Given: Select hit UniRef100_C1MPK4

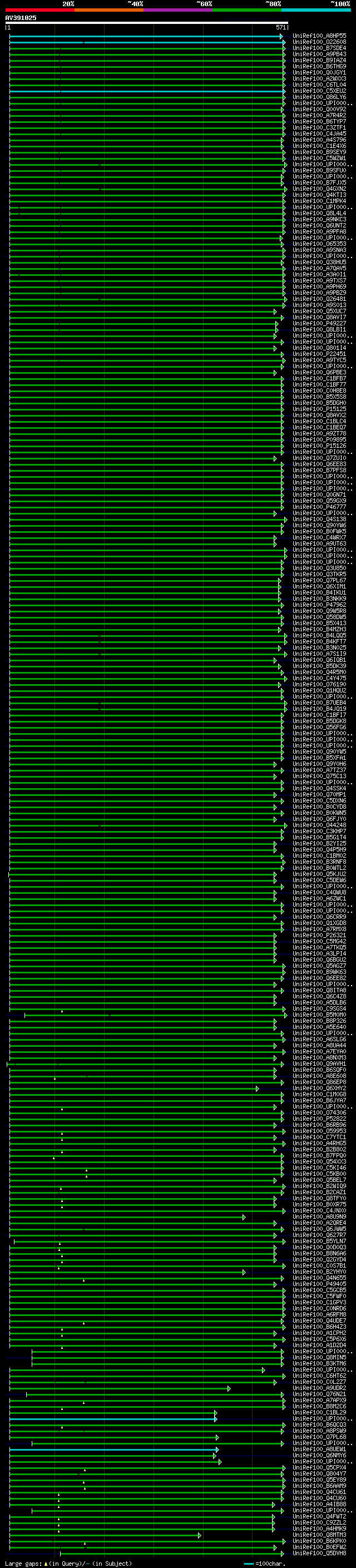Looking at the screenshot, I should 319,201.
